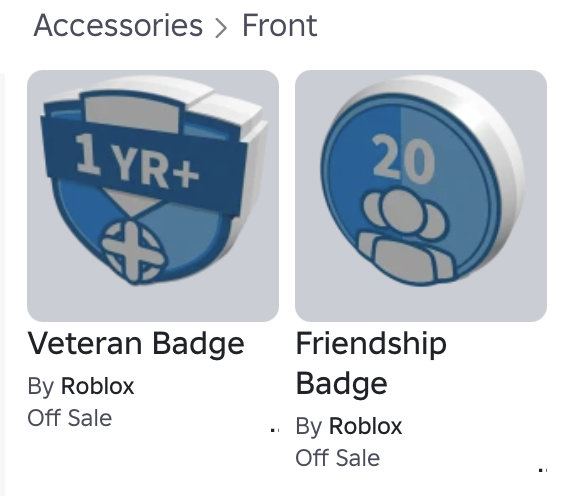Click Off Sale label under Veteran Badge
This screenshot has width=572, height=496.
coord(70,418)
